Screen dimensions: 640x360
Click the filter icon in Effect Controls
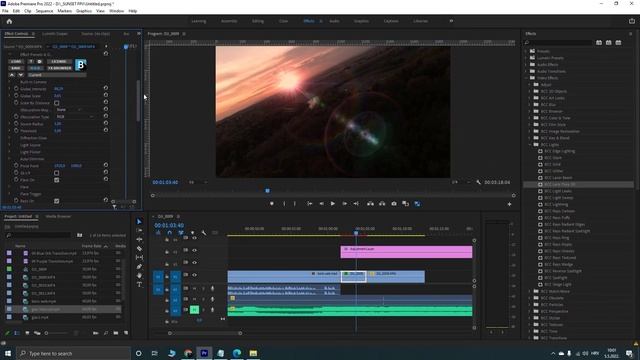(x=115, y=207)
